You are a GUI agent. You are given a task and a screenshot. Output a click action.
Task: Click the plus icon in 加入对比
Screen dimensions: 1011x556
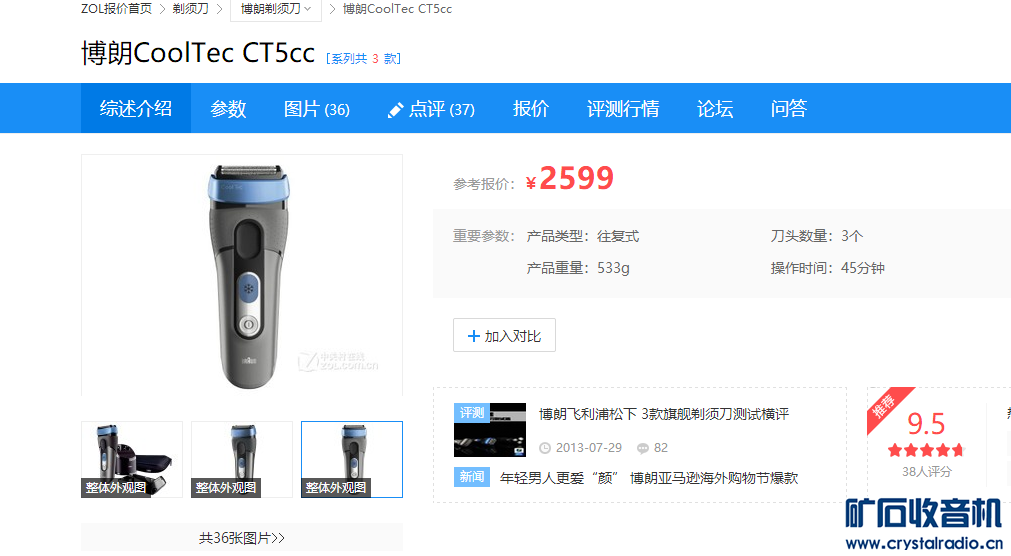(x=473, y=336)
